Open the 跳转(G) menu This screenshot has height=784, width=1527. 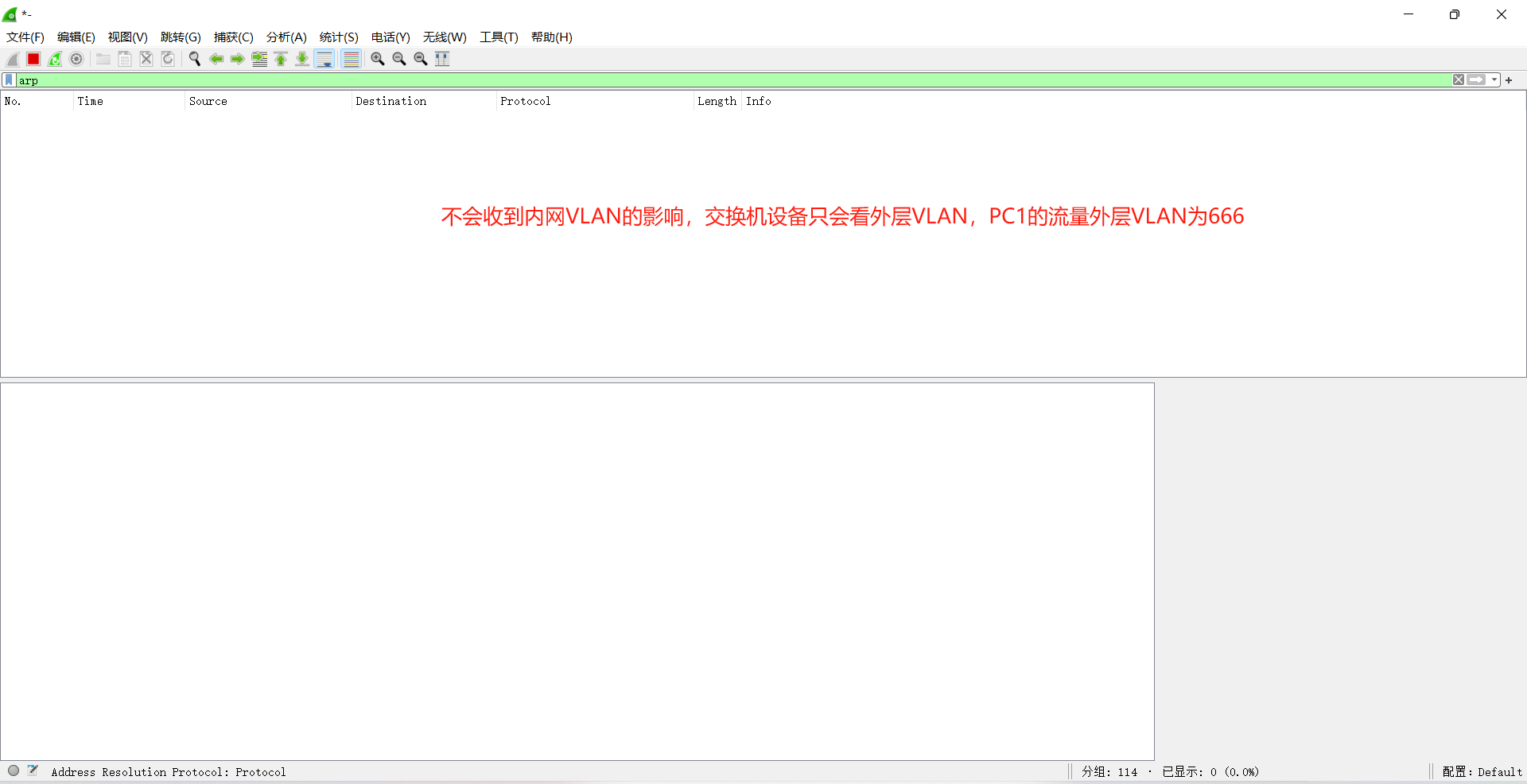click(x=181, y=37)
